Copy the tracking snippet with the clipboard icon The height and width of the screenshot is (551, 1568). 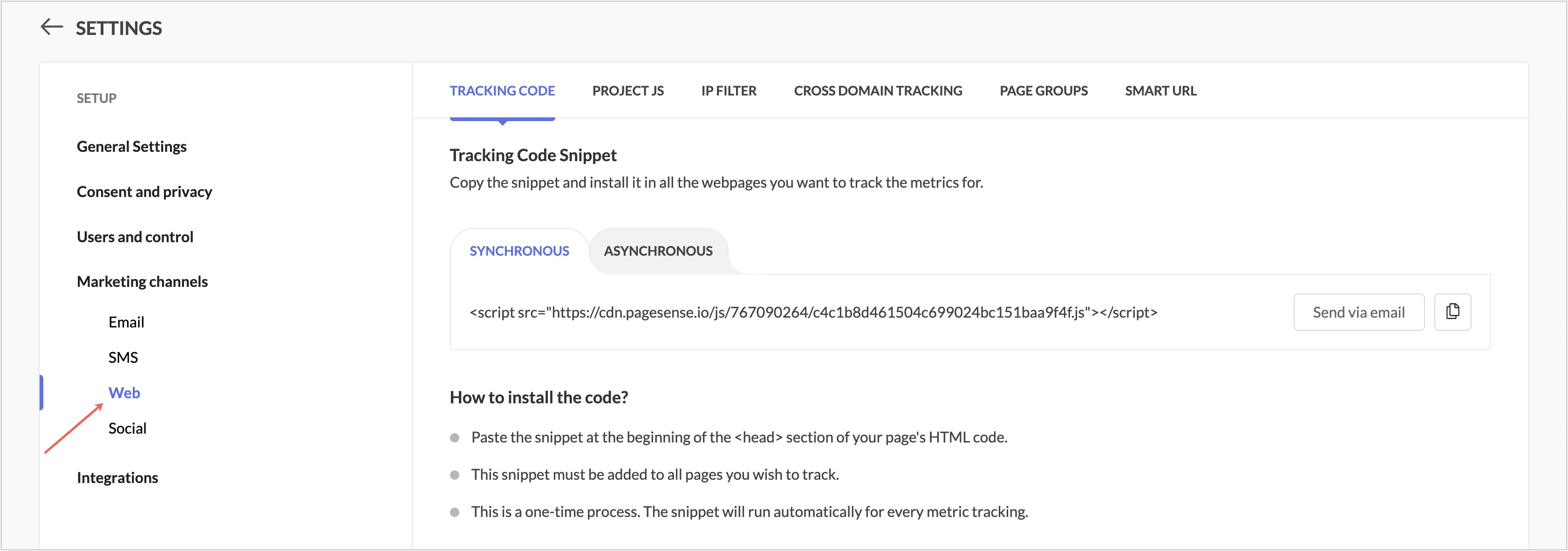point(1452,312)
